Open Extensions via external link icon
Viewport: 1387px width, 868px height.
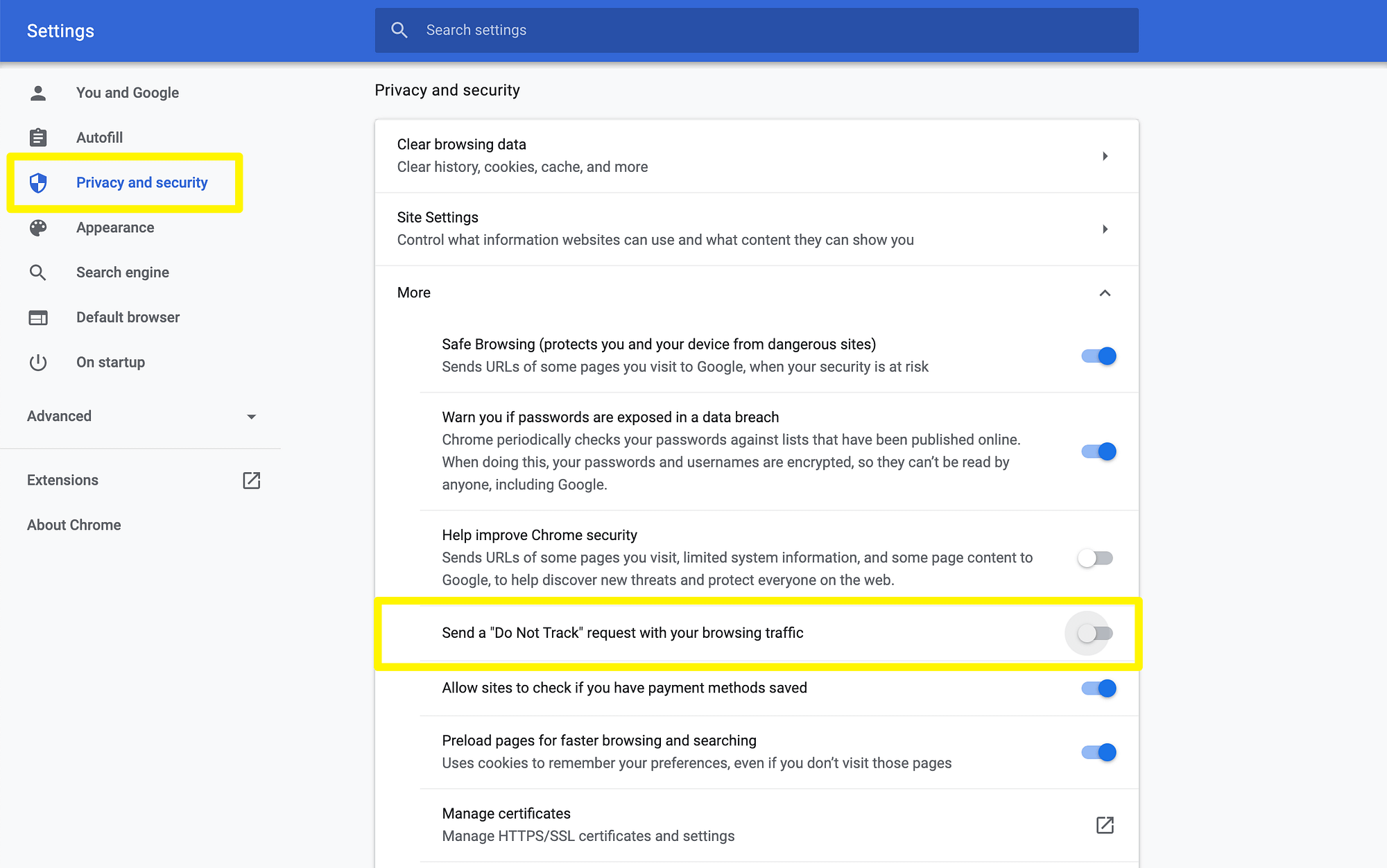click(x=251, y=480)
